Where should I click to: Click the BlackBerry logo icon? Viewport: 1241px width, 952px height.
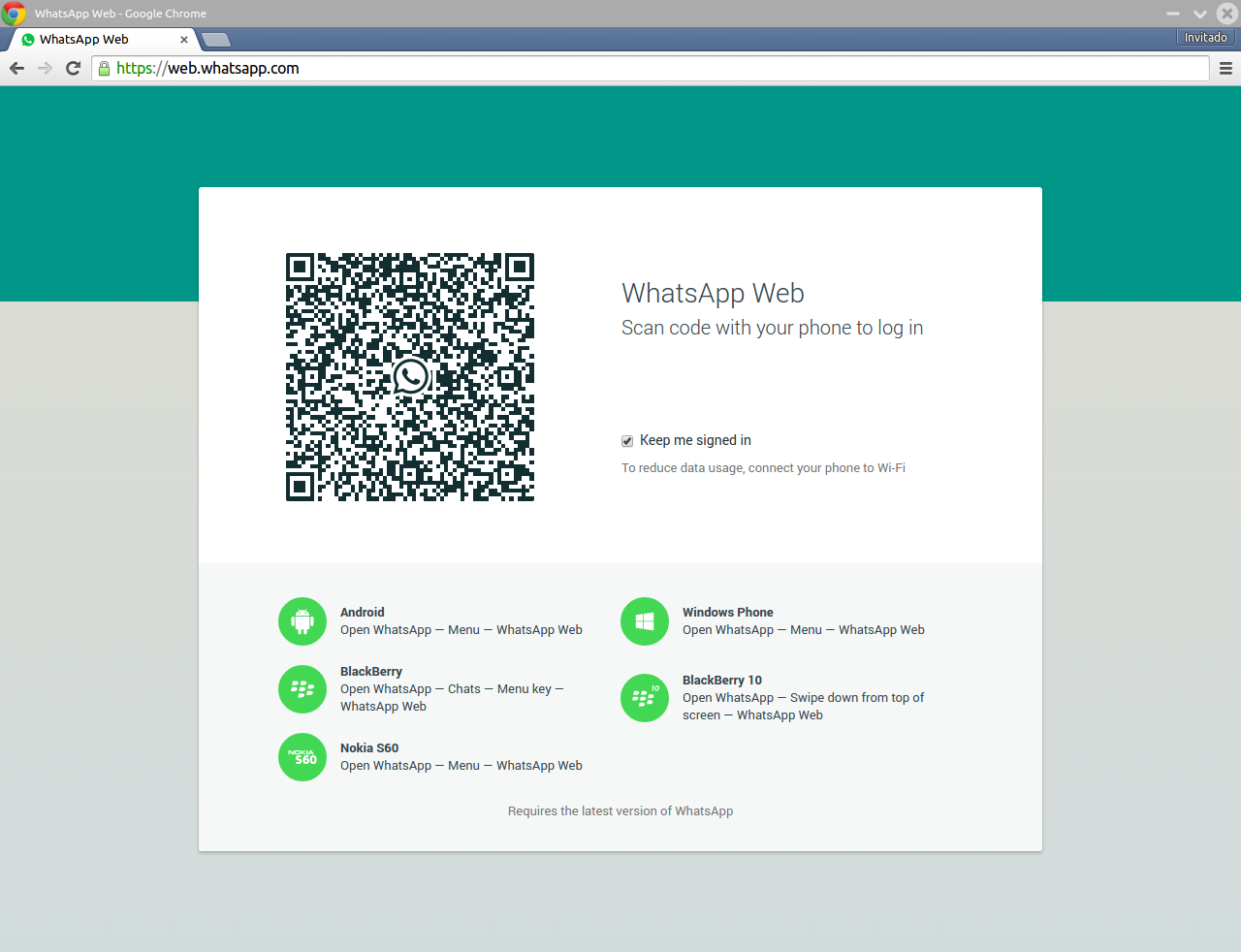coord(302,689)
